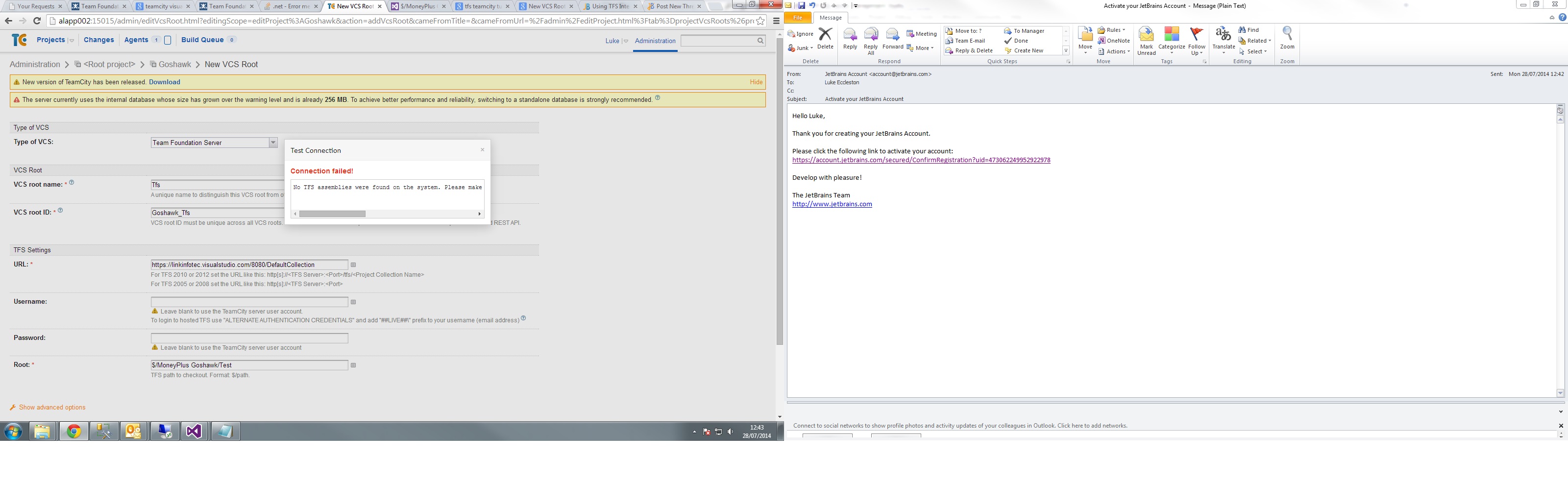This screenshot has height=482, width=1568.
Task: Reload the page in Chrome
Action: click(x=37, y=21)
